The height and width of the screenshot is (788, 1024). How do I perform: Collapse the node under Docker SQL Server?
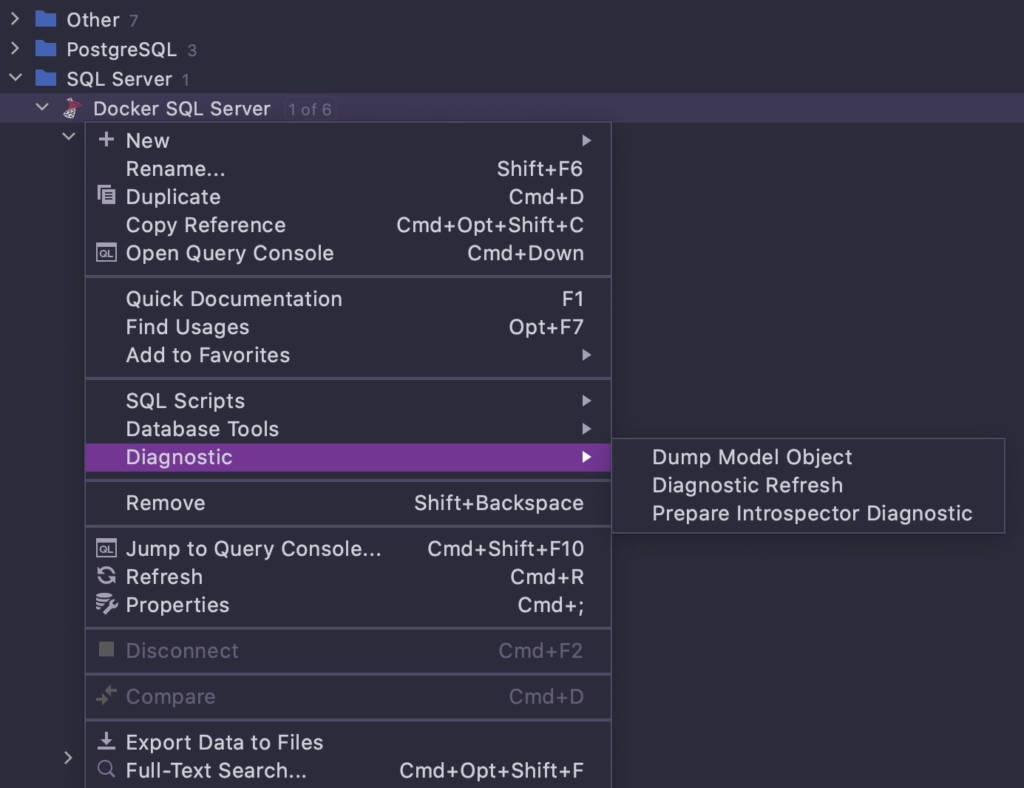[69, 136]
